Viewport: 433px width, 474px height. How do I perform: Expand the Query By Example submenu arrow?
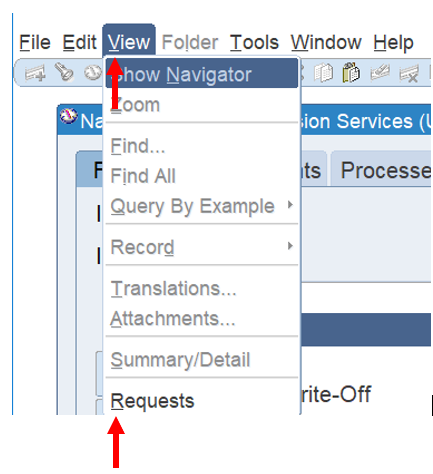(290, 204)
